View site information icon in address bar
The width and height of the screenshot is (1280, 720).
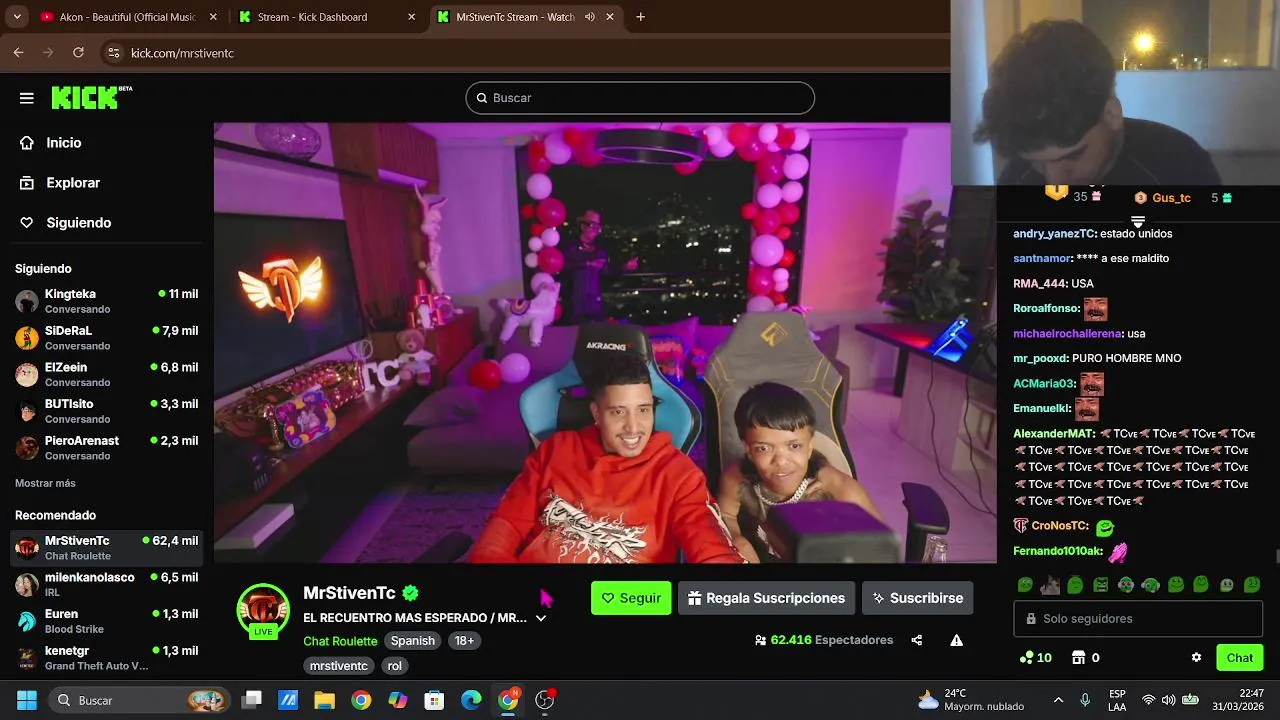114,53
